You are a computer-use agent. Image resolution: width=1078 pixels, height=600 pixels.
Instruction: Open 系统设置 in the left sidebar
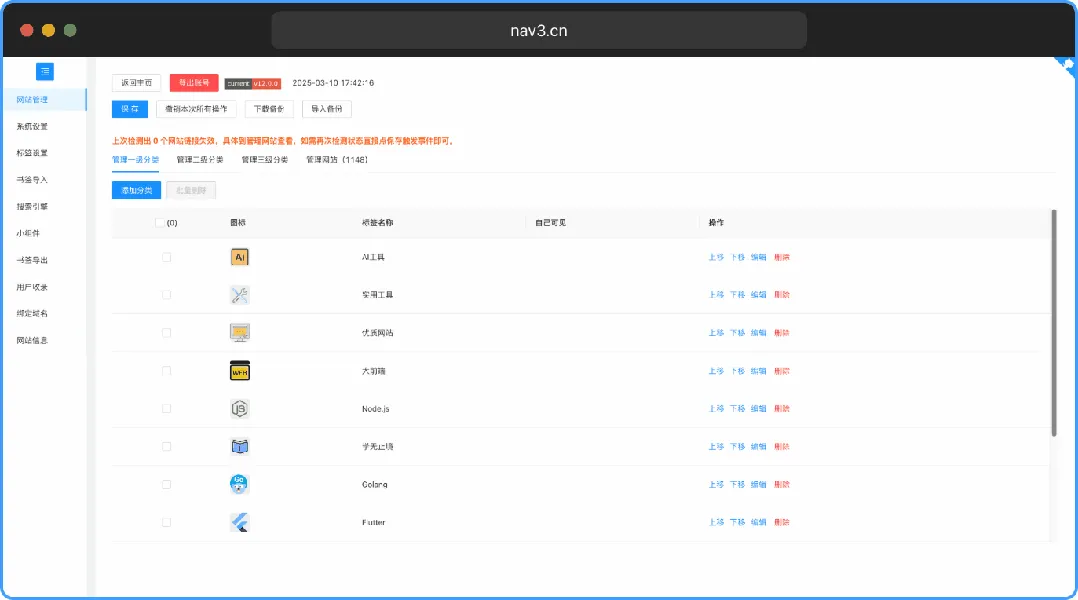tap(32, 127)
